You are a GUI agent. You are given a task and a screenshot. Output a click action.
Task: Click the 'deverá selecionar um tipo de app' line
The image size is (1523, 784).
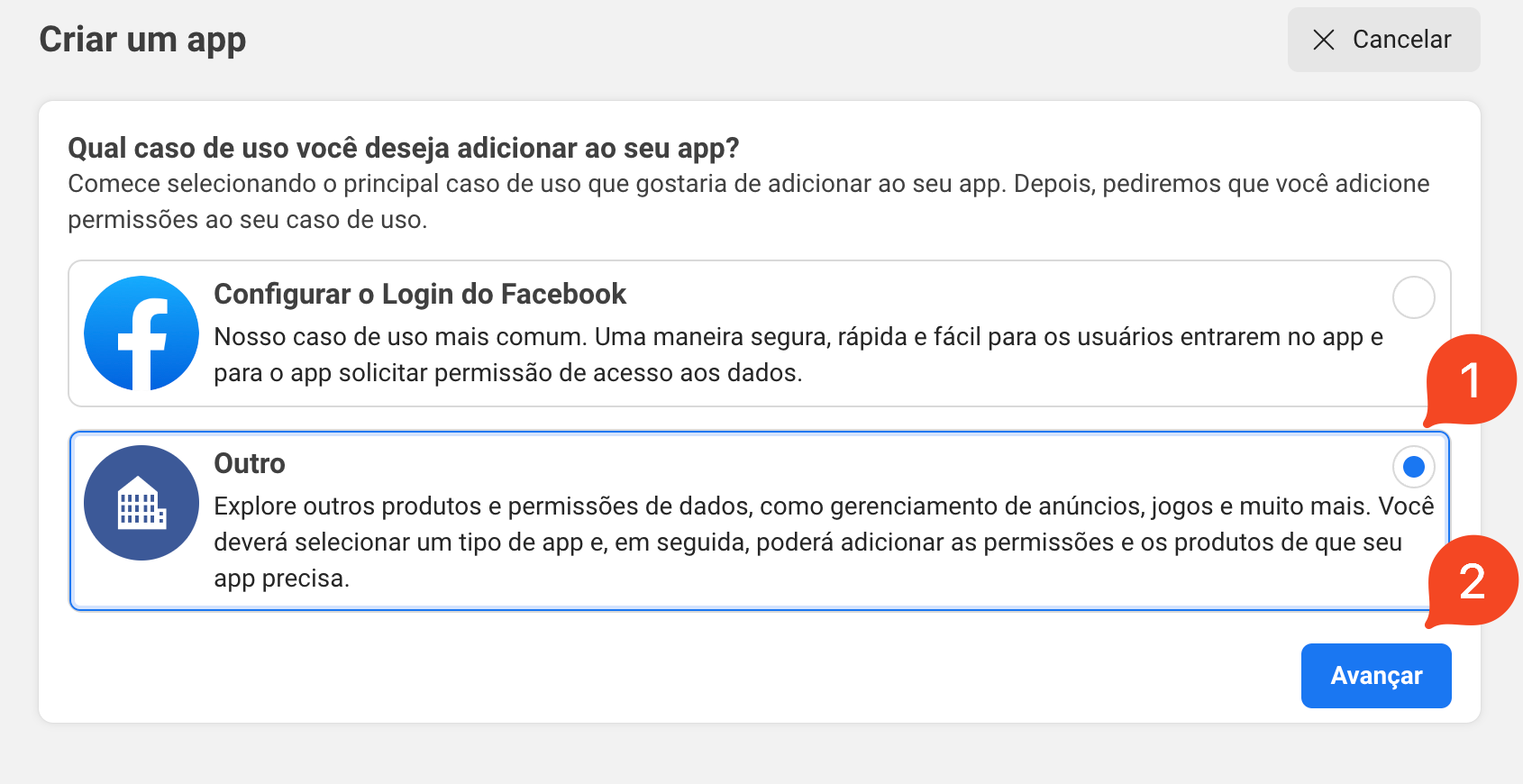807,542
